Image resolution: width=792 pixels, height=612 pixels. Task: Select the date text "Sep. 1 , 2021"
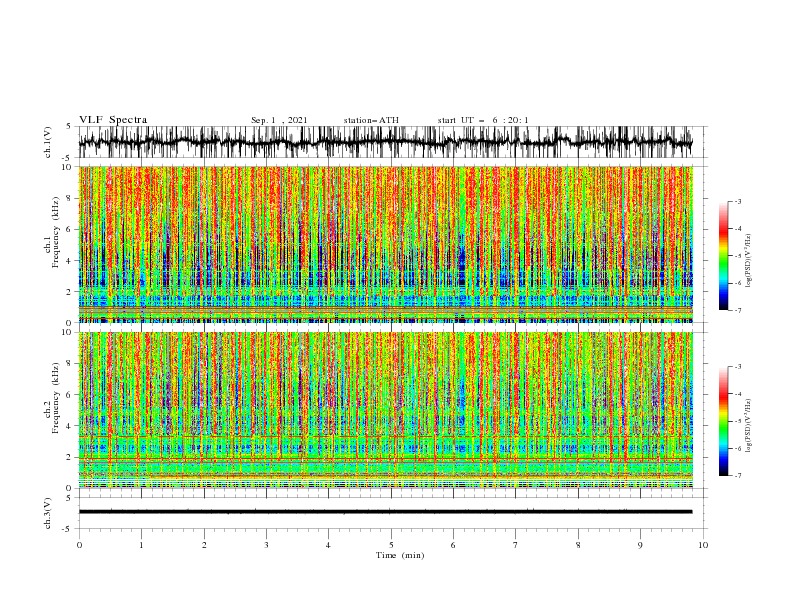(279, 120)
